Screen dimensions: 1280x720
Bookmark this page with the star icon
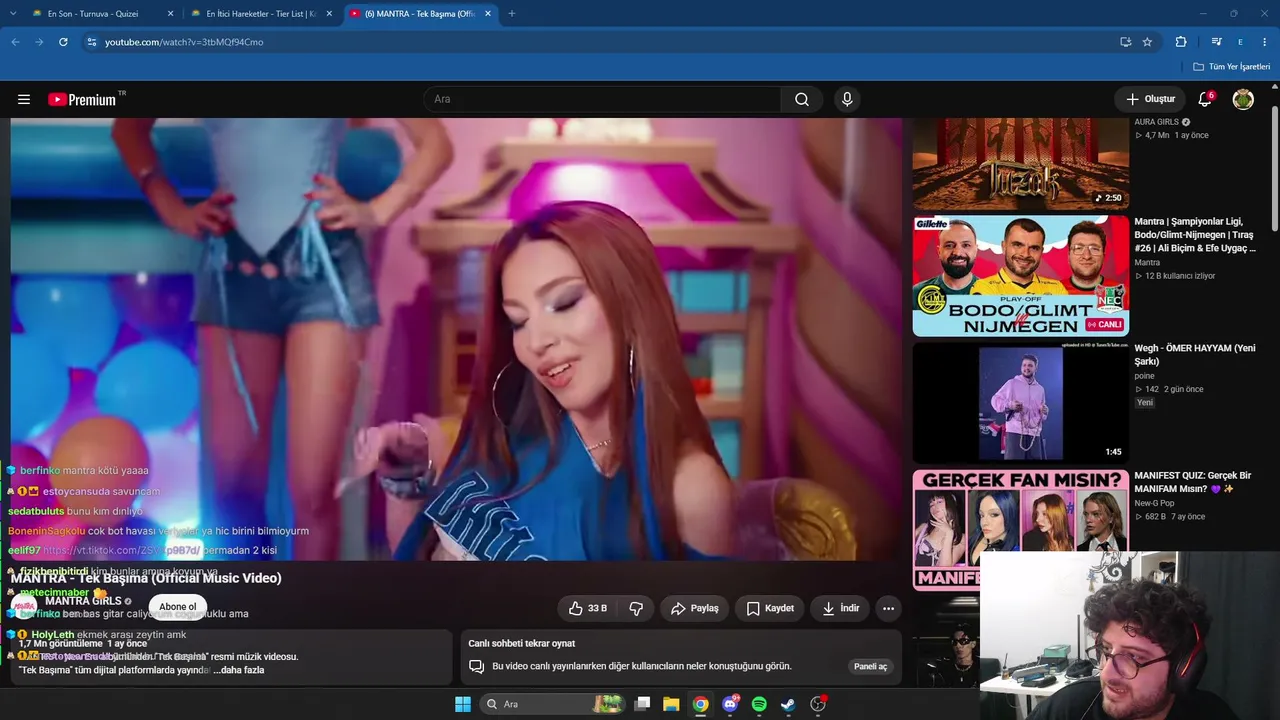[1147, 42]
